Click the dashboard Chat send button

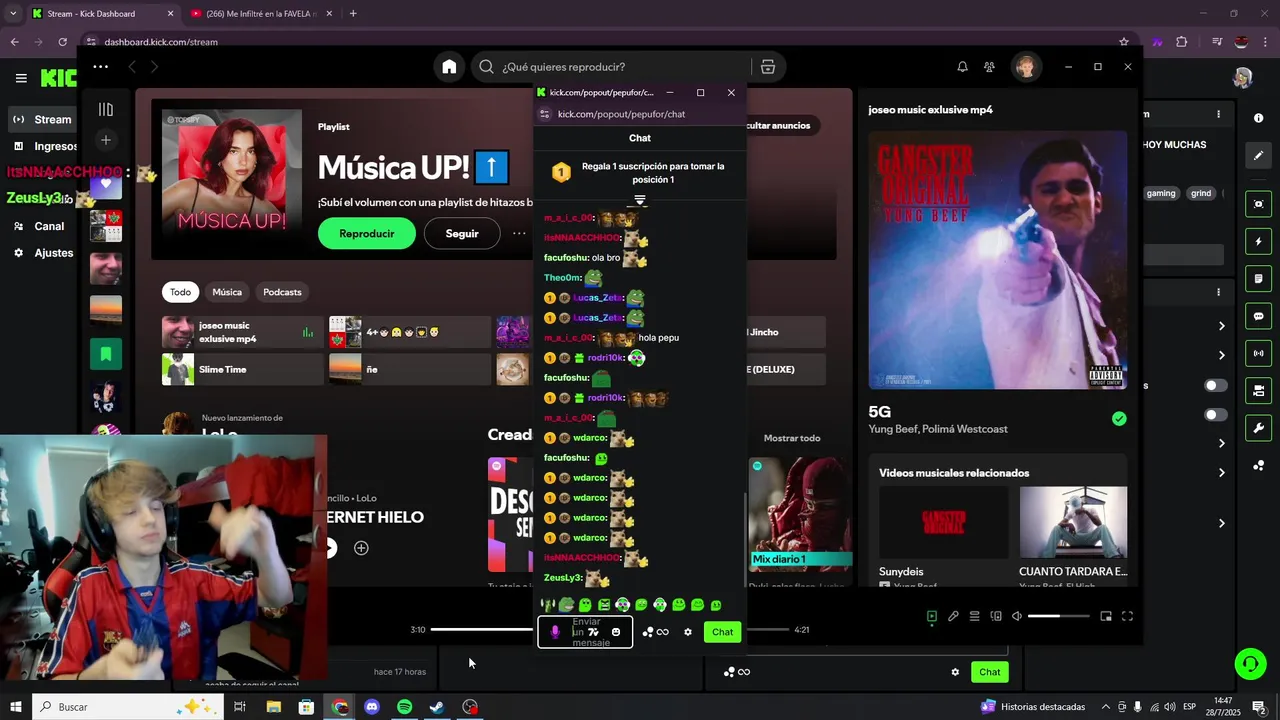point(990,672)
